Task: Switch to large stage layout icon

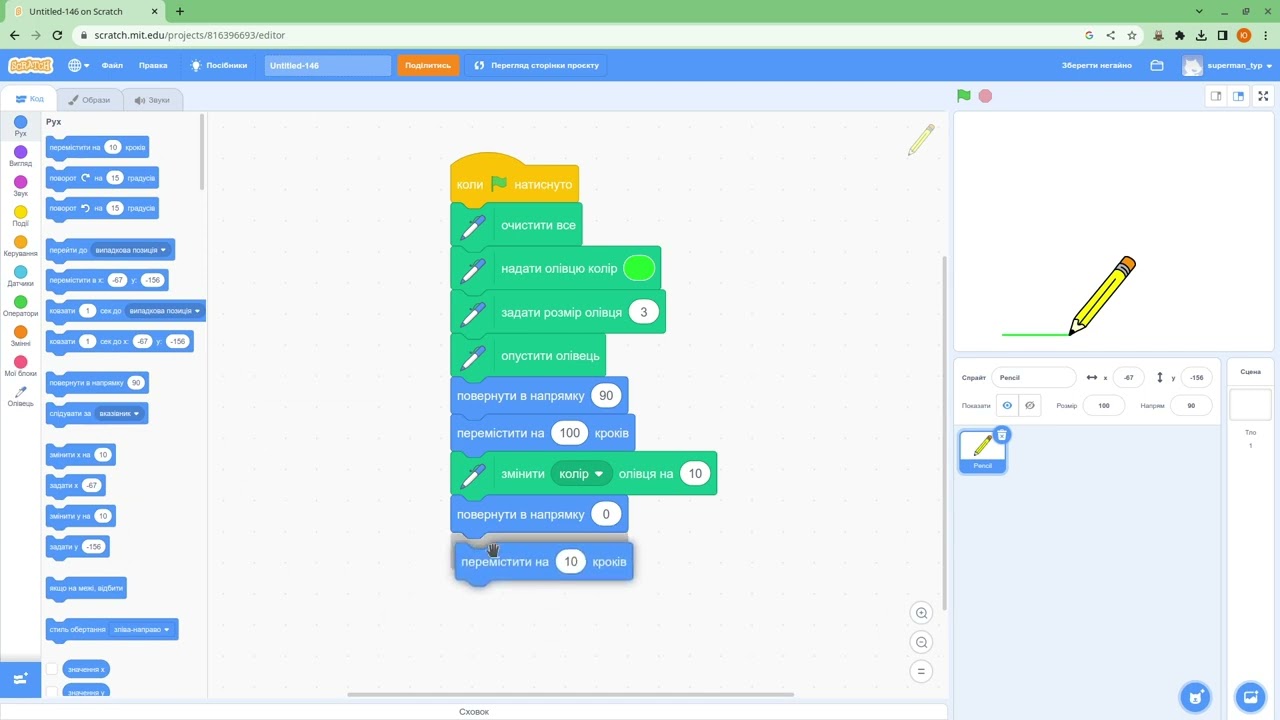Action: 1238,96
